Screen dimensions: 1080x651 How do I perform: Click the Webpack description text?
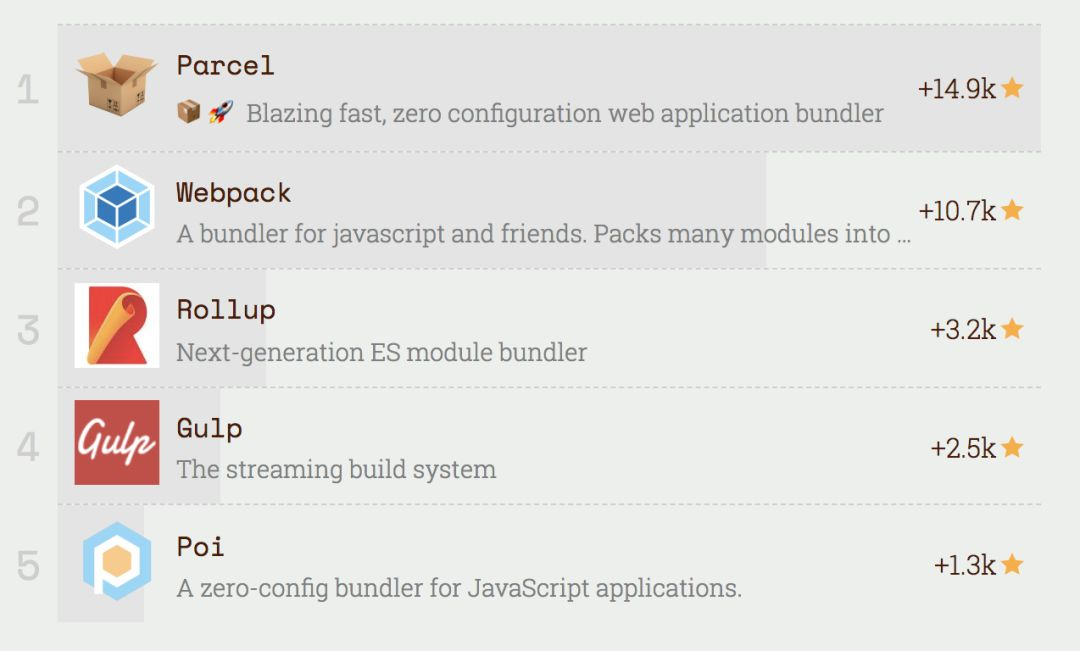tap(544, 234)
